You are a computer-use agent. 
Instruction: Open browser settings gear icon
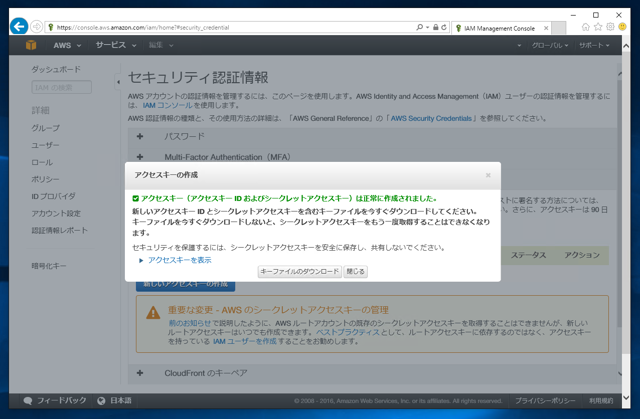(610, 27)
